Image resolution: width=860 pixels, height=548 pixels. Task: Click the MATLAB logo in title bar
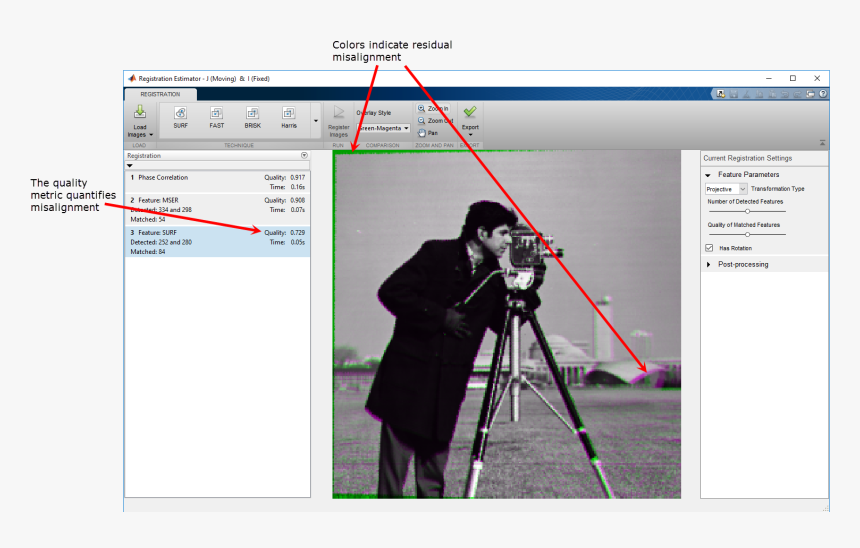132,78
